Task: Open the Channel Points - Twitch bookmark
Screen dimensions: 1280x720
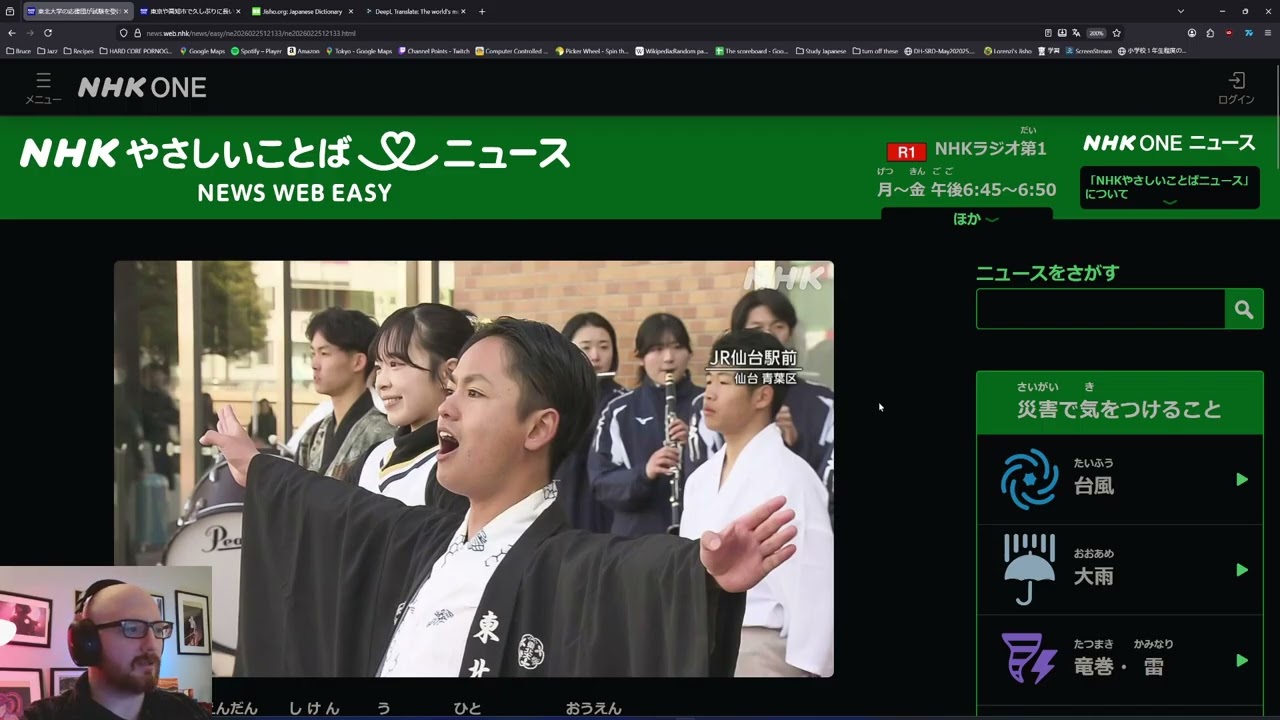Action: [x=434, y=51]
